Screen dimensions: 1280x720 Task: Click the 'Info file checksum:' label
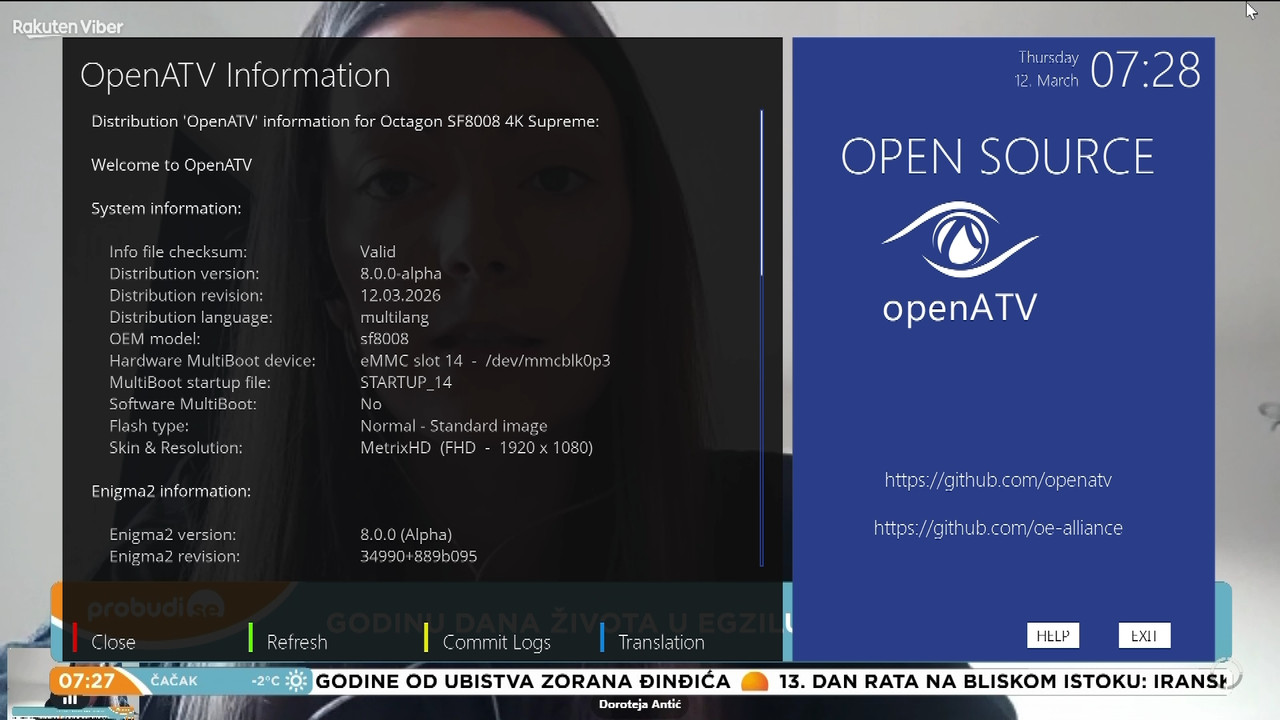pos(178,252)
